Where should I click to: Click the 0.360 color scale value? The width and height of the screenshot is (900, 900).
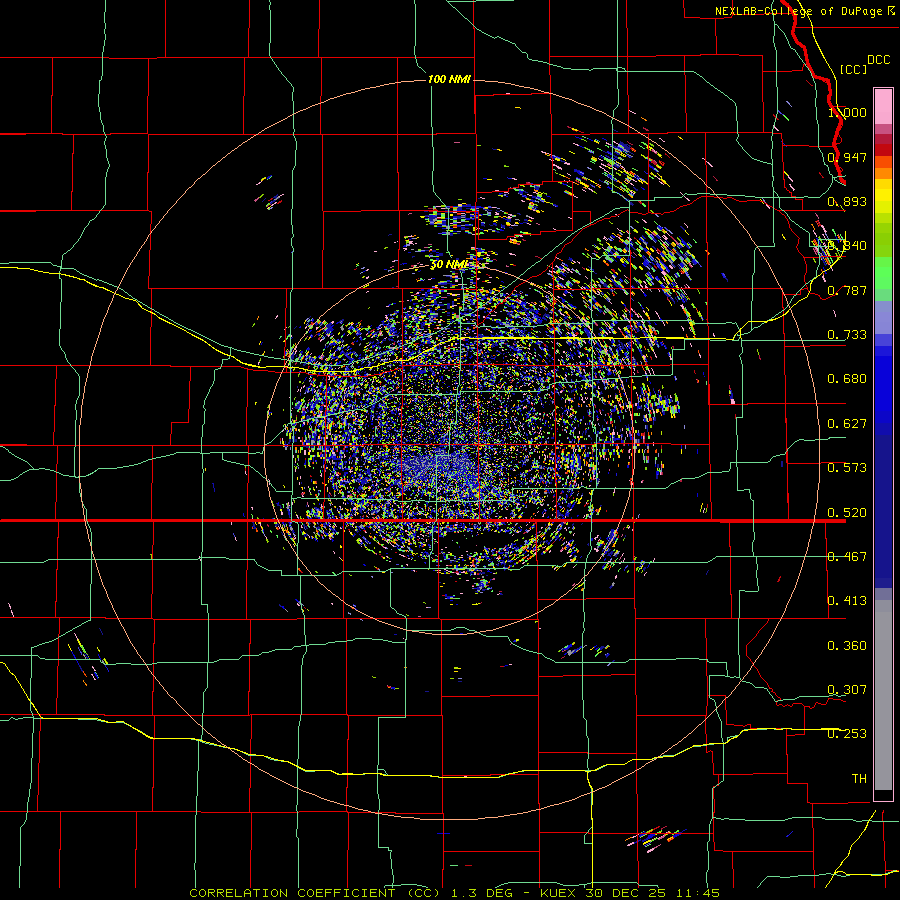point(847,646)
